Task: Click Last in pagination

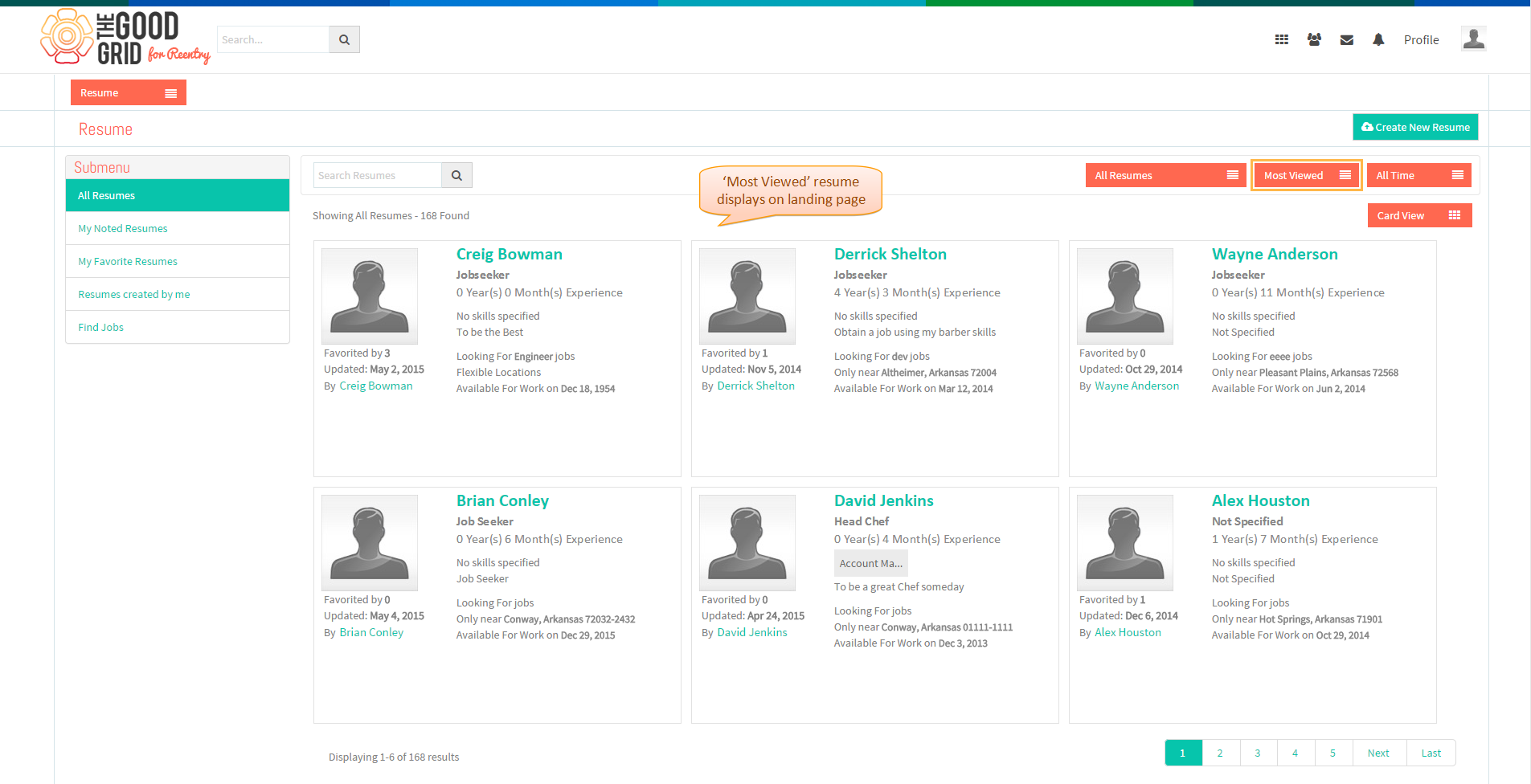Action: (x=1431, y=753)
